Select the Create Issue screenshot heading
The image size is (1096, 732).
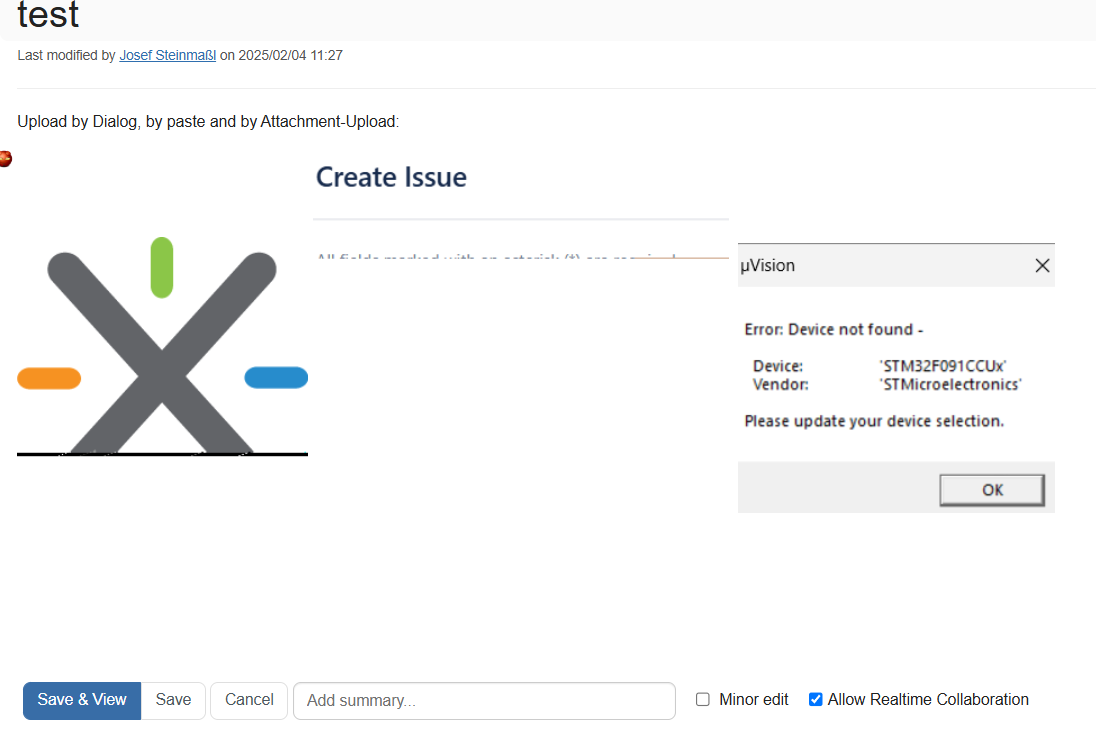coord(391,177)
